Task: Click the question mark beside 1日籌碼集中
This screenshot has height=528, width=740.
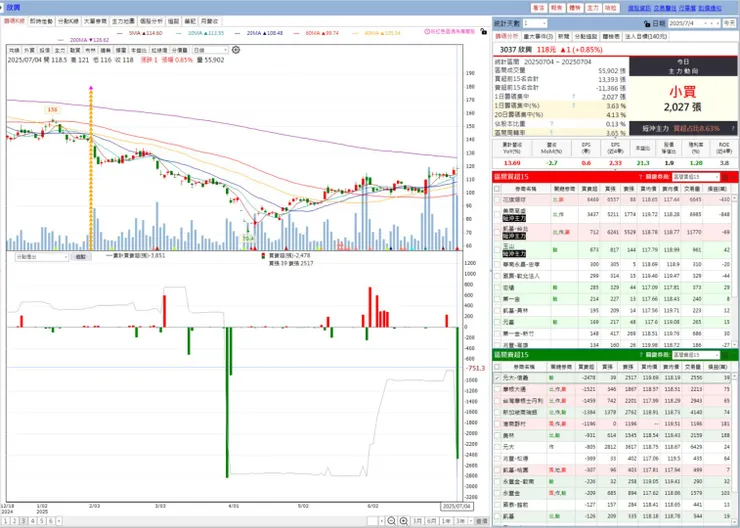Action: pos(573,97)
